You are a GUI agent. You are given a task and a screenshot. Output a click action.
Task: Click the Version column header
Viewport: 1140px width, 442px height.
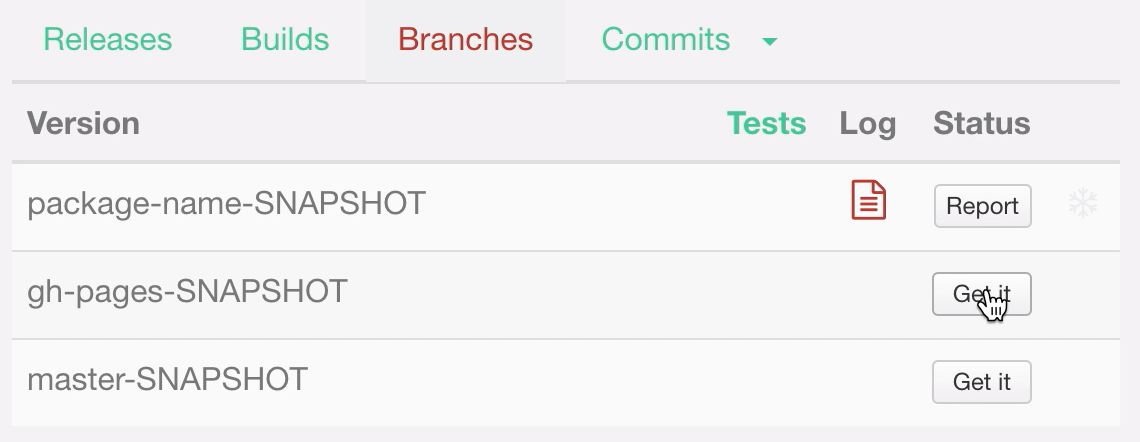point(83,123)
